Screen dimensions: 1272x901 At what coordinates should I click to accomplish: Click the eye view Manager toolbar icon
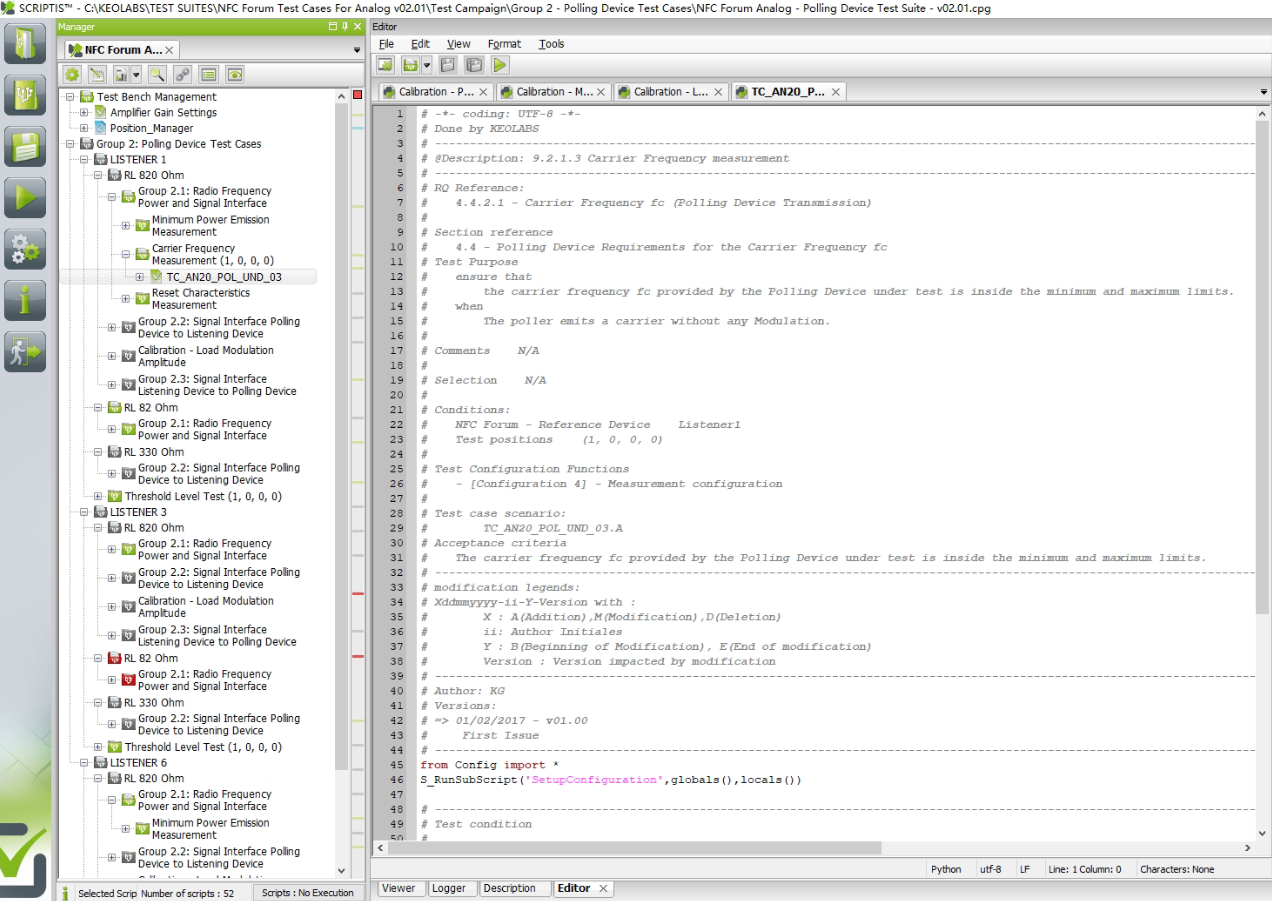[235, 74]
